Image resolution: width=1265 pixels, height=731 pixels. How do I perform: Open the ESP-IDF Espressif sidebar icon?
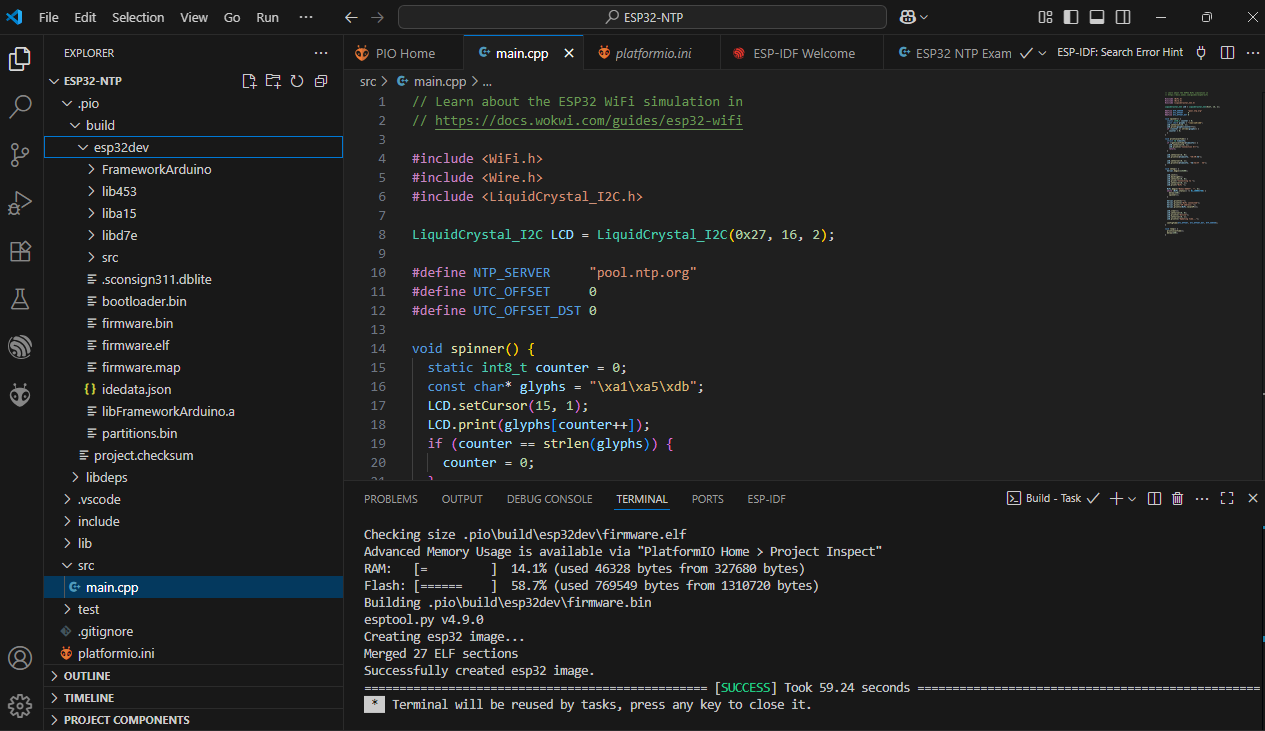point(20,347)
